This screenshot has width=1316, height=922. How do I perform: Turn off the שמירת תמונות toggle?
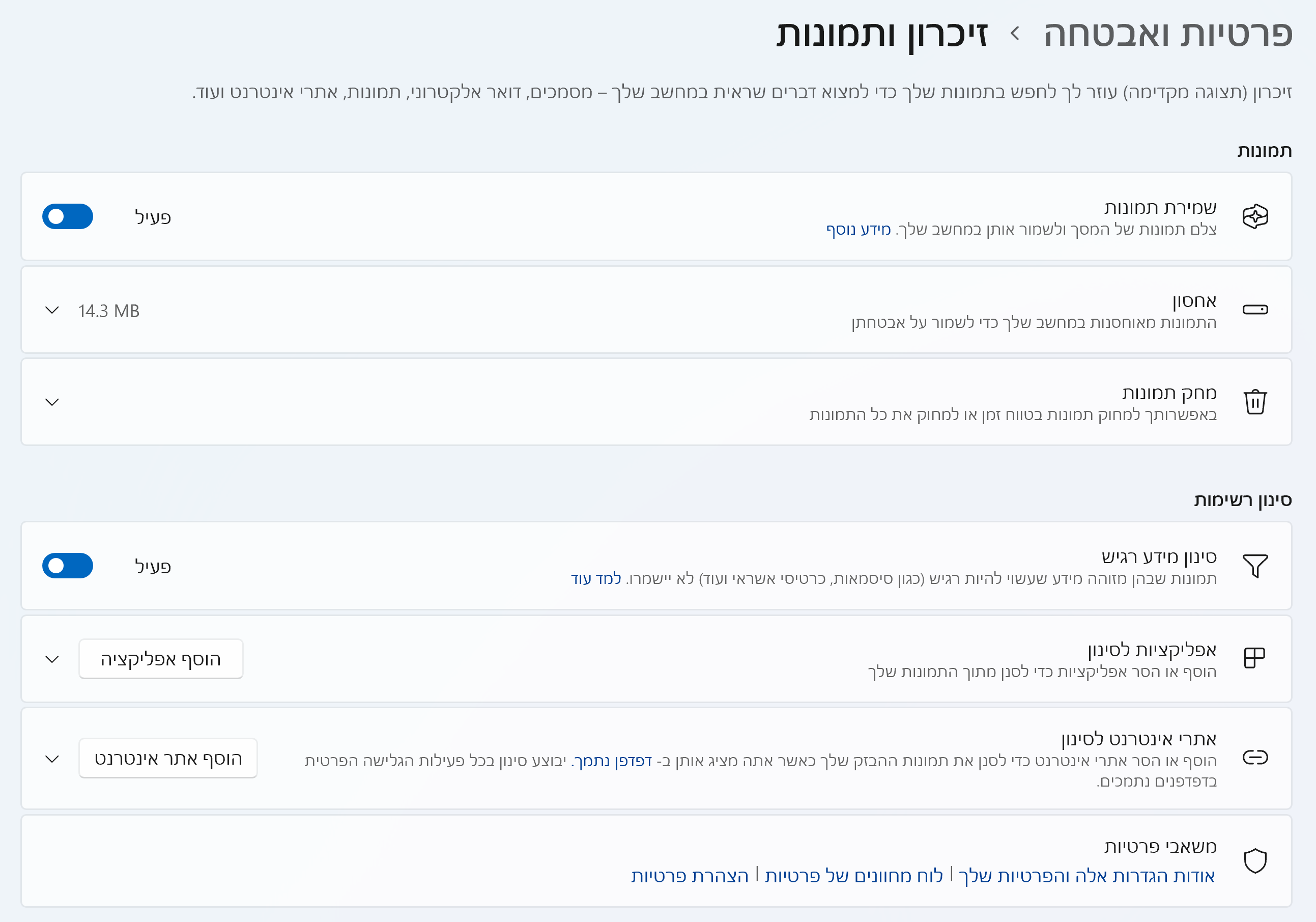(68, 217)
